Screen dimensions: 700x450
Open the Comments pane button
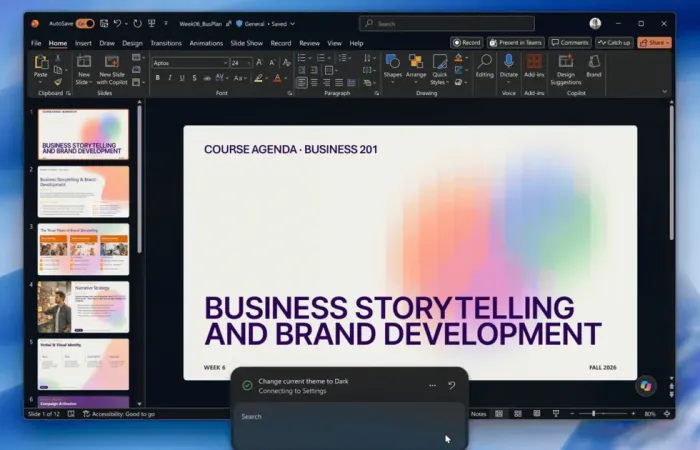(x=570, y=43)
